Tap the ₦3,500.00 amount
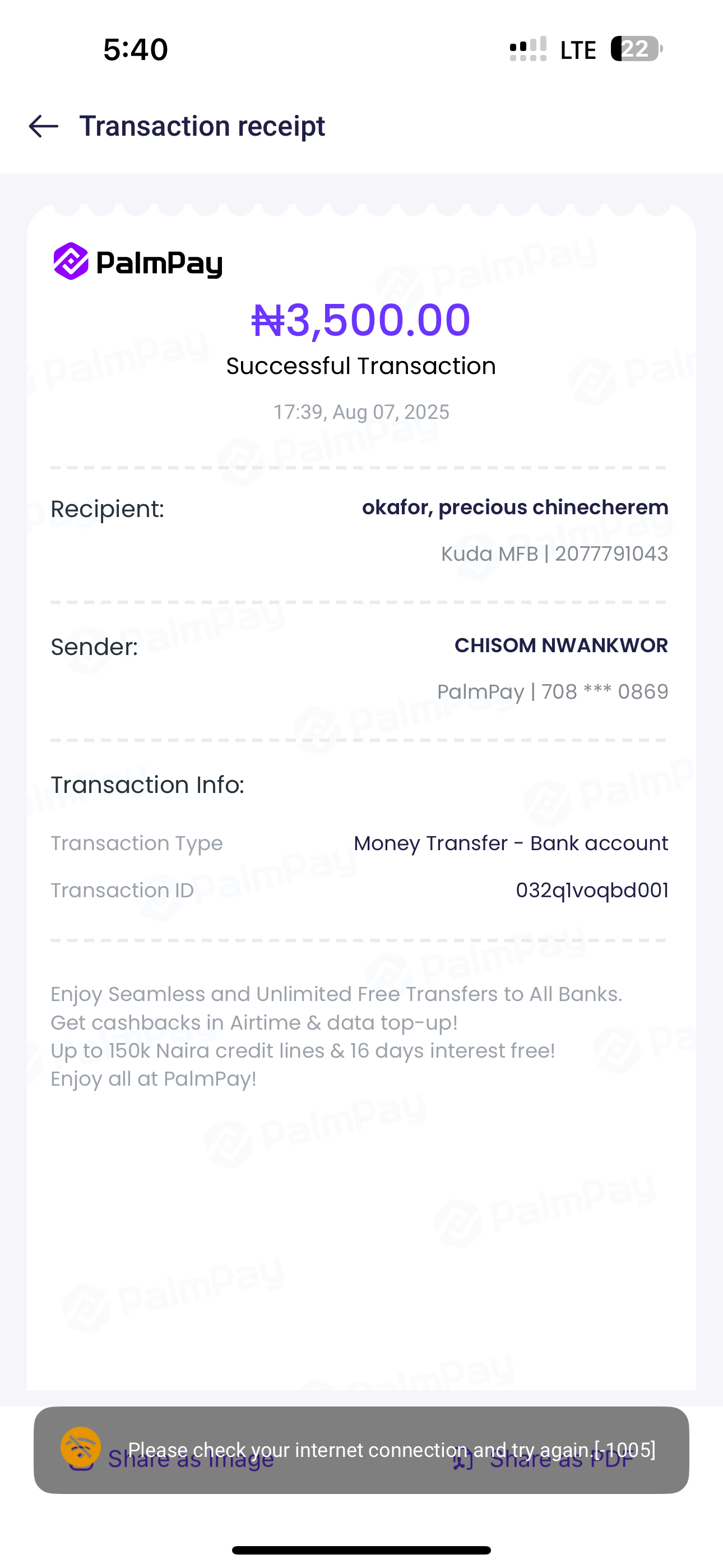Image resolution: width=723 pixels, height=1568 pixels. (x=361, y=320)
